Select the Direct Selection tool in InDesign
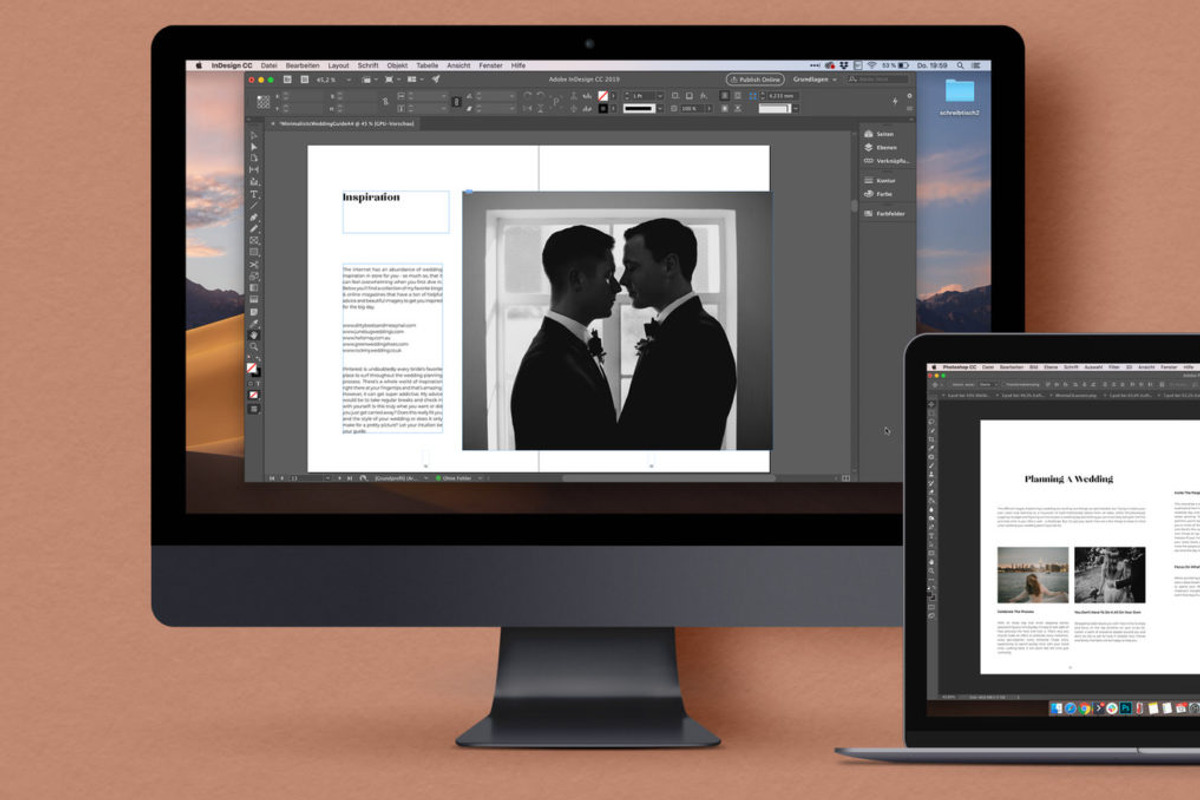Viewport: 1200px width, 800px height. click(x=254, y=147)
